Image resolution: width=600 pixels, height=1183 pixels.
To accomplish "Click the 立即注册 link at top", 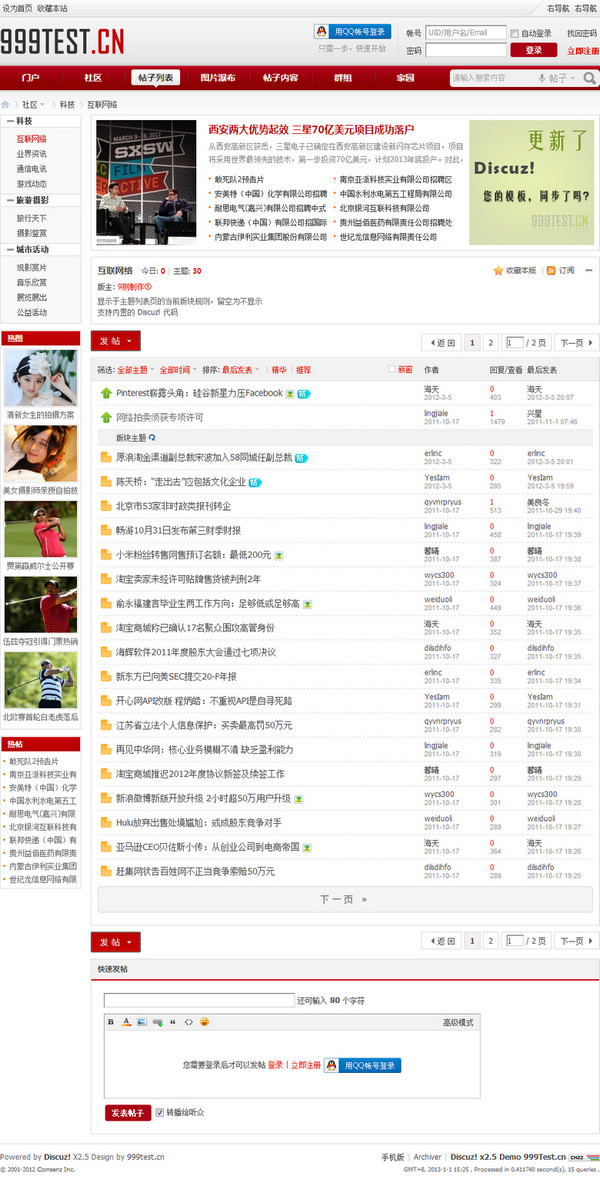I will tap(583, 51).
